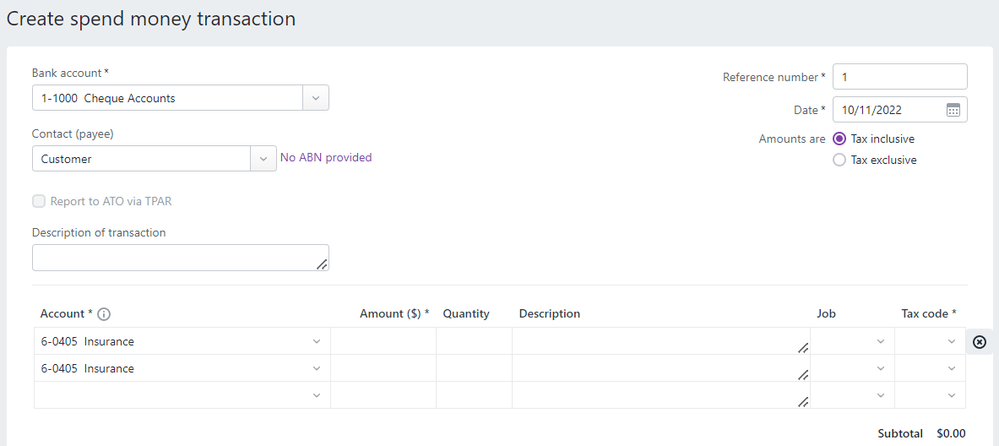Open the first row Tax code dropdown

point(950,342)
